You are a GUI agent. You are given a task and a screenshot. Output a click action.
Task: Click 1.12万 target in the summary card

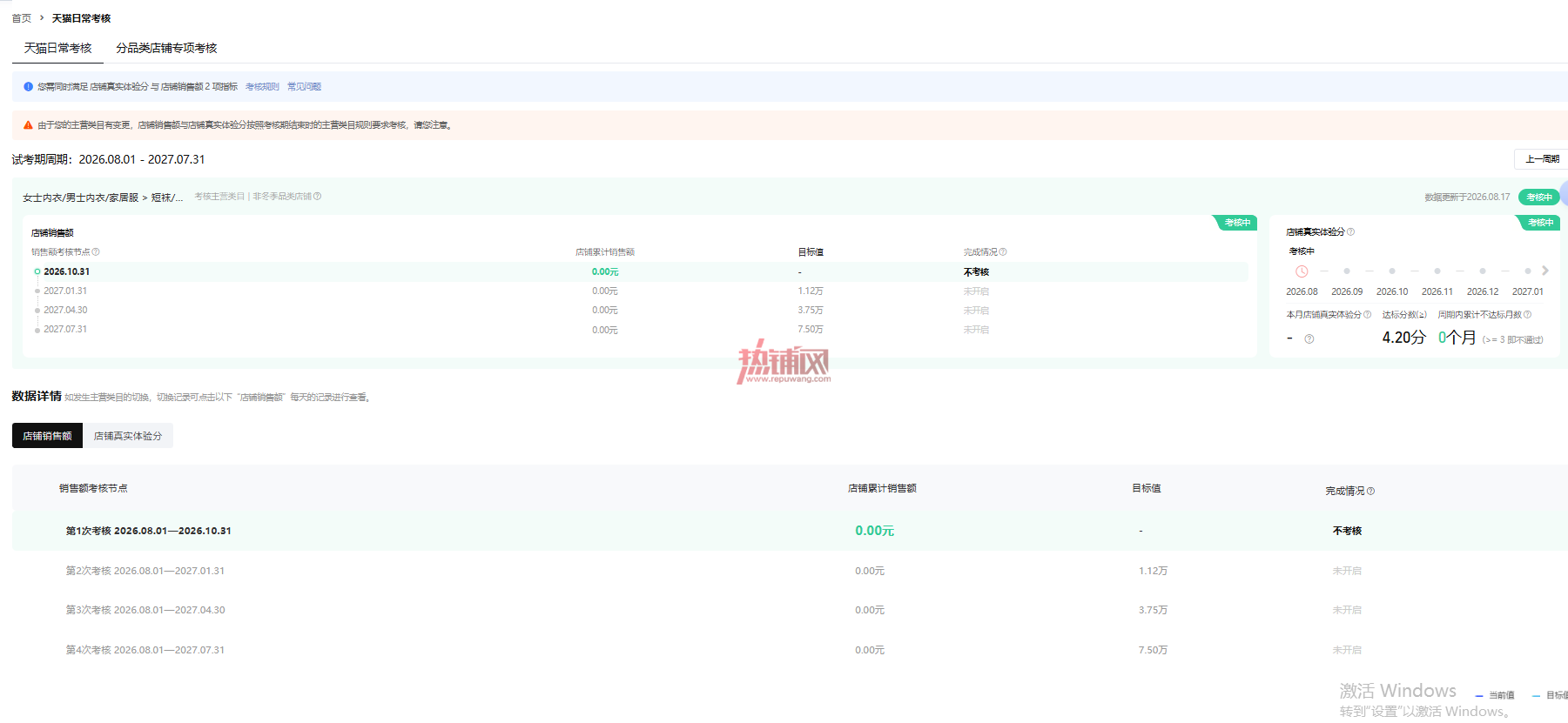tap(811, 291)
